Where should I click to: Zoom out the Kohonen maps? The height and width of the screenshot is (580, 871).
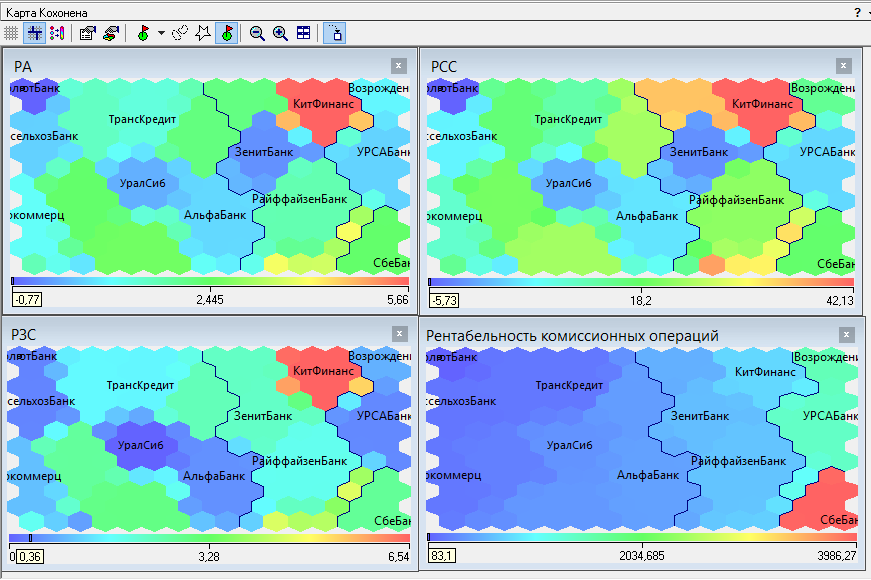pyautogui.click(x=257, y=33)
